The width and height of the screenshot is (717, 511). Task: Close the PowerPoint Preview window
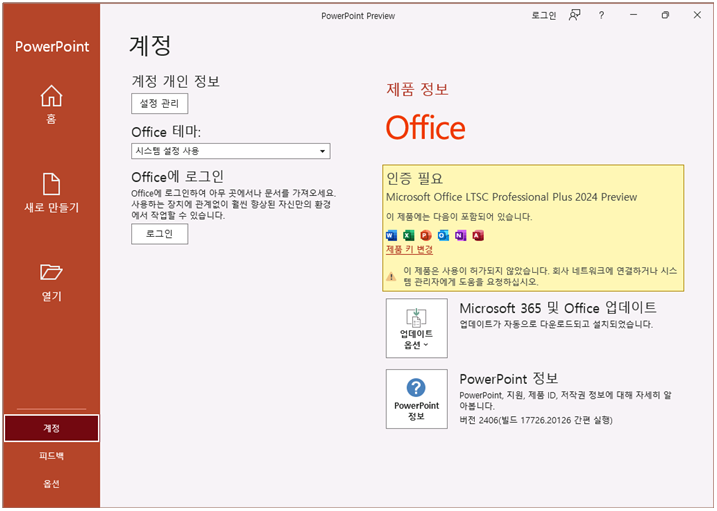pyautogui.click(x=697, y=15)
